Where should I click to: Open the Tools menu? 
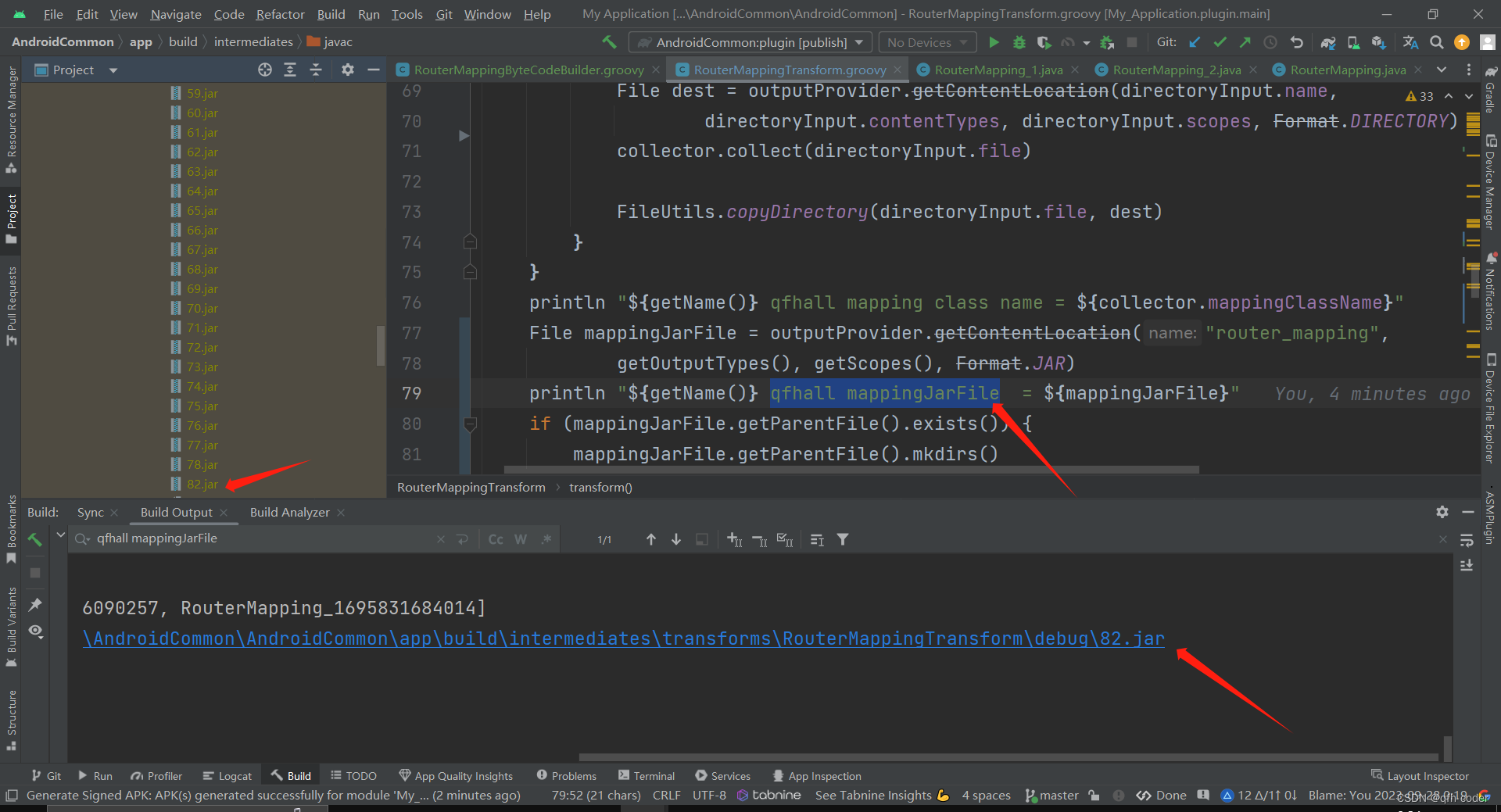point(407,14)
